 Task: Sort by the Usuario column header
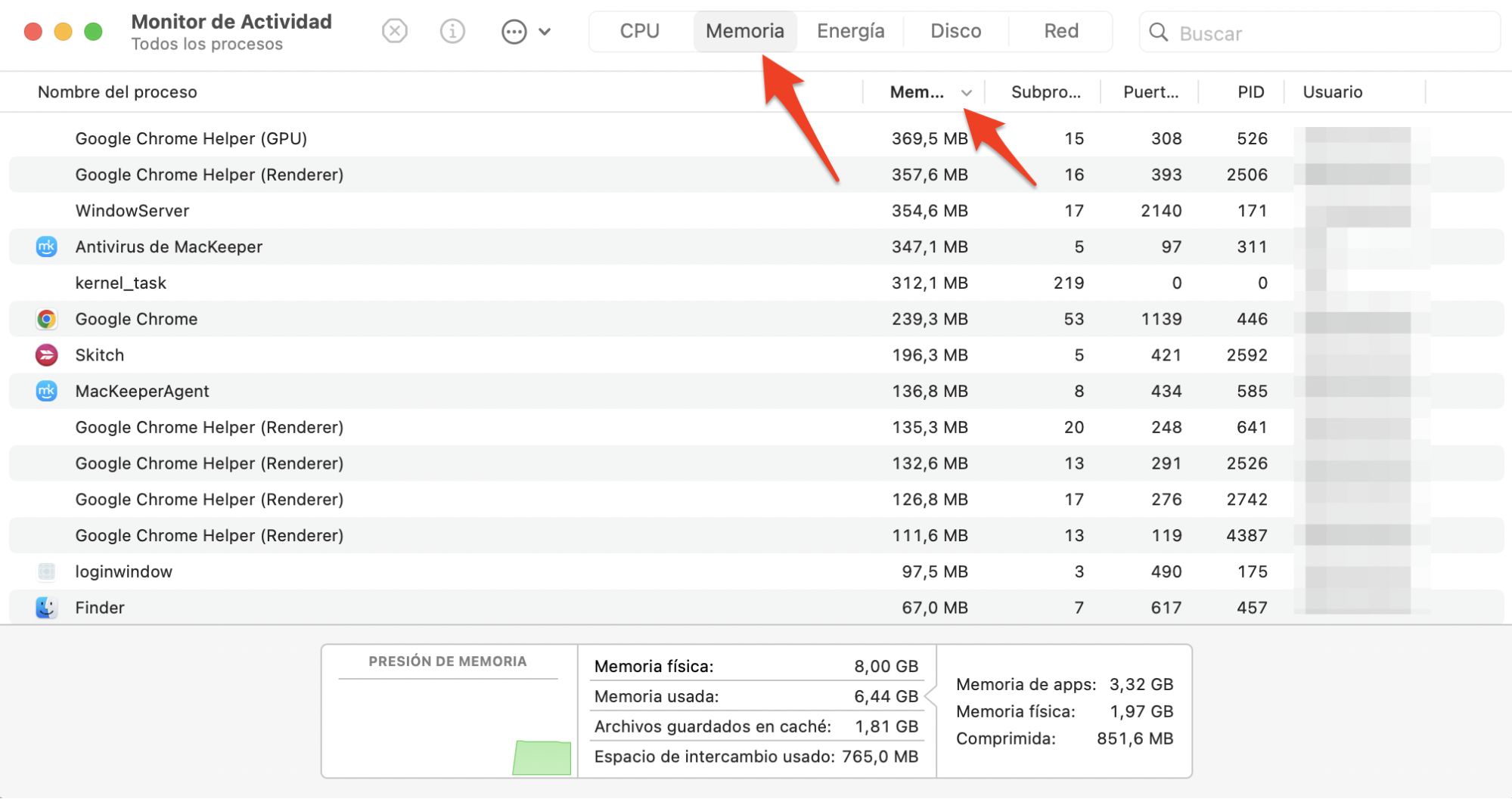[1333, 91]
